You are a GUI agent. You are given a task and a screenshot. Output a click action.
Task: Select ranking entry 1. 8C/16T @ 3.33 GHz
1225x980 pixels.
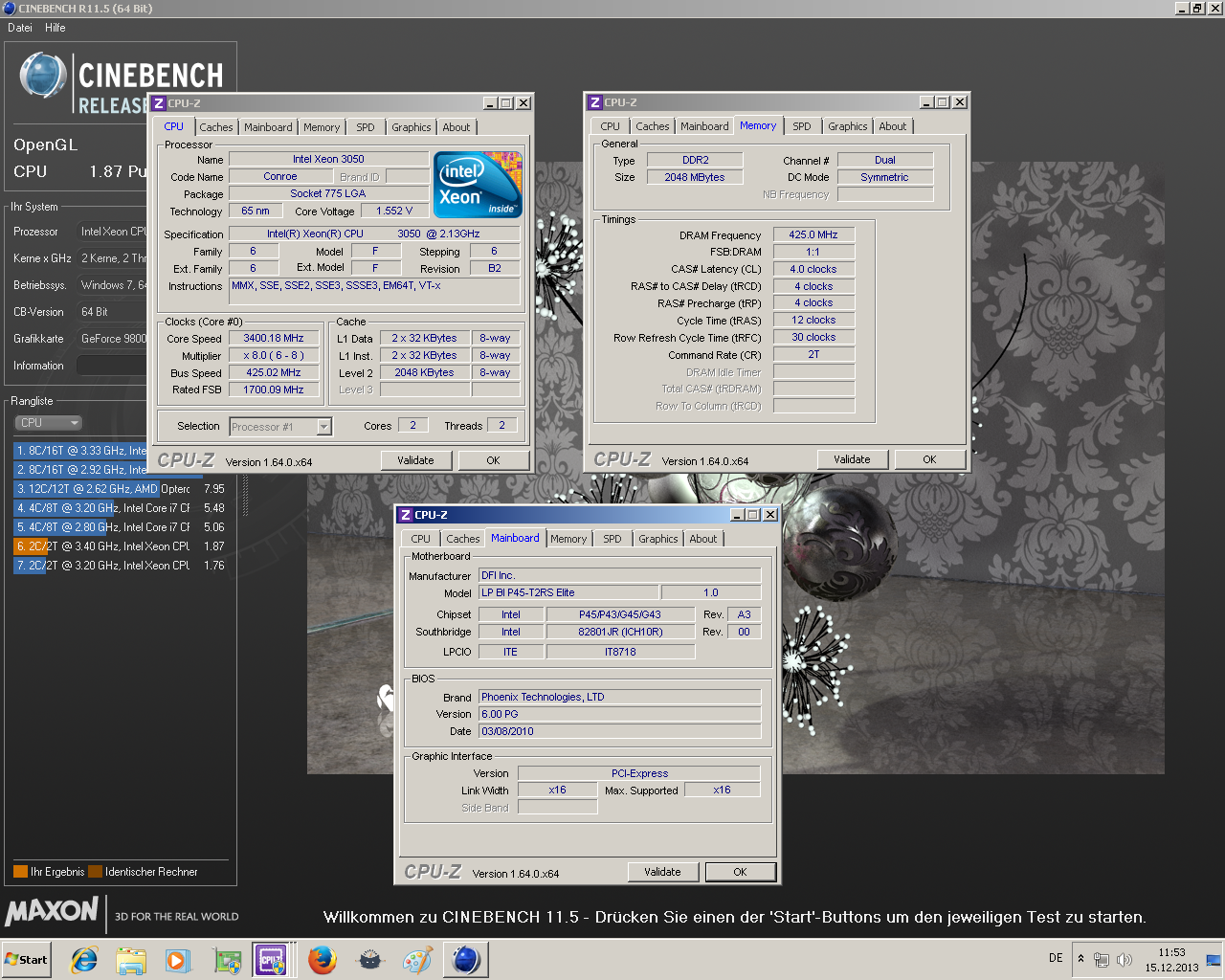[x=81, y=451]
